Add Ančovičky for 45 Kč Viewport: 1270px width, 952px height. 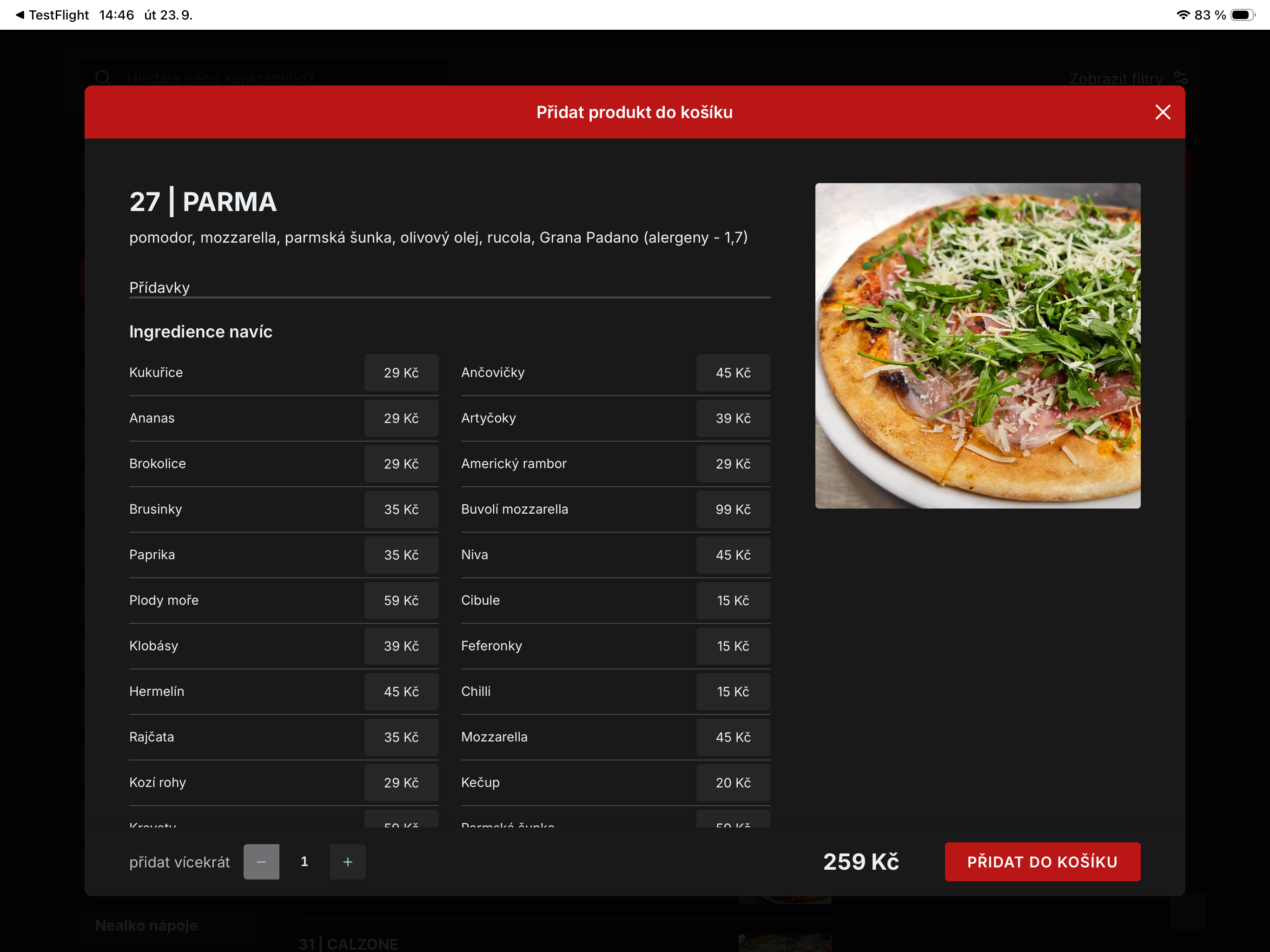coord(733,373)
